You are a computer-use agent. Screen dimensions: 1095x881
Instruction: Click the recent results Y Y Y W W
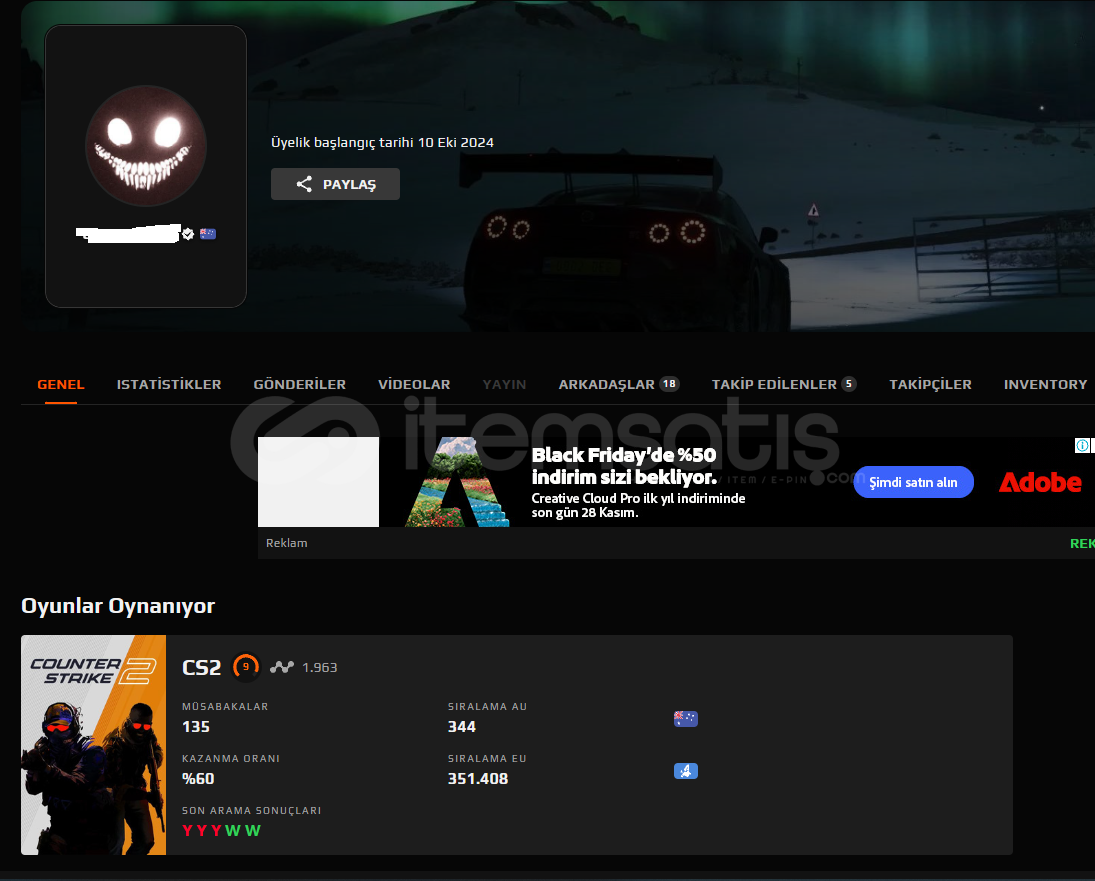(221, 831)
